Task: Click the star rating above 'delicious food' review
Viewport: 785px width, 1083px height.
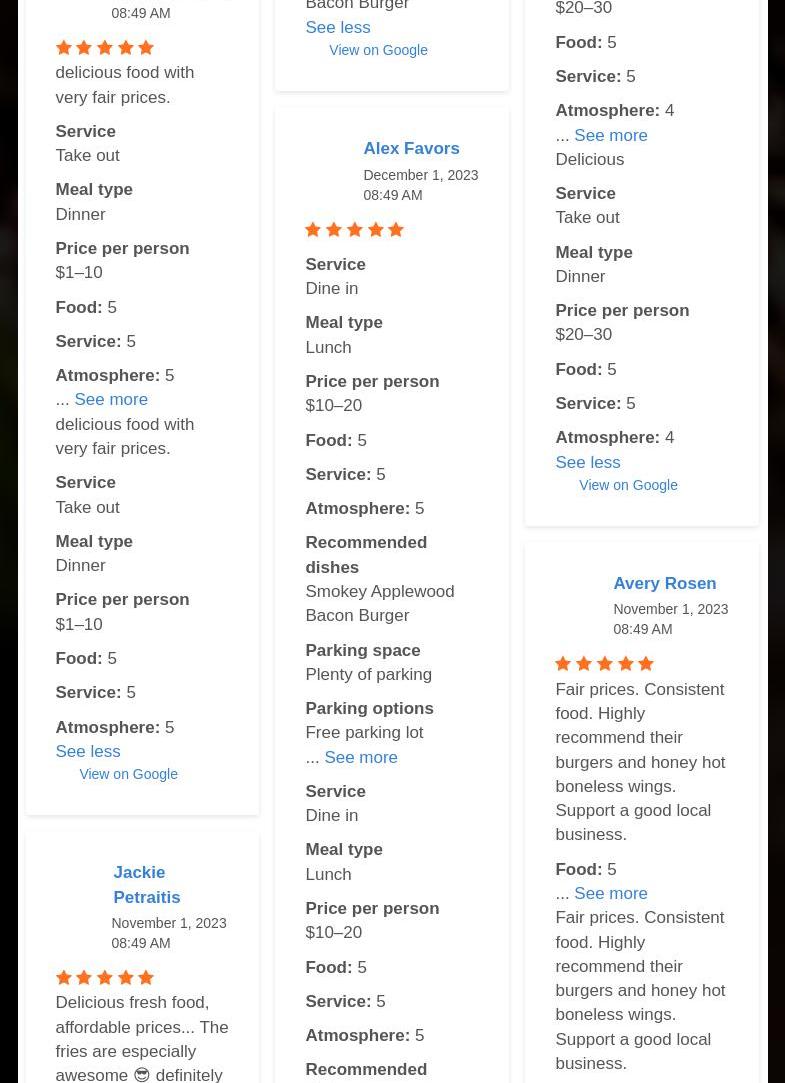Action: pos(104,48)
